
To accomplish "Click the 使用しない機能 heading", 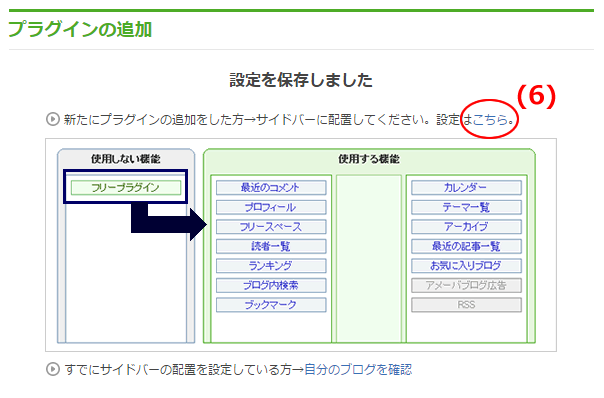I will point(126,159).
